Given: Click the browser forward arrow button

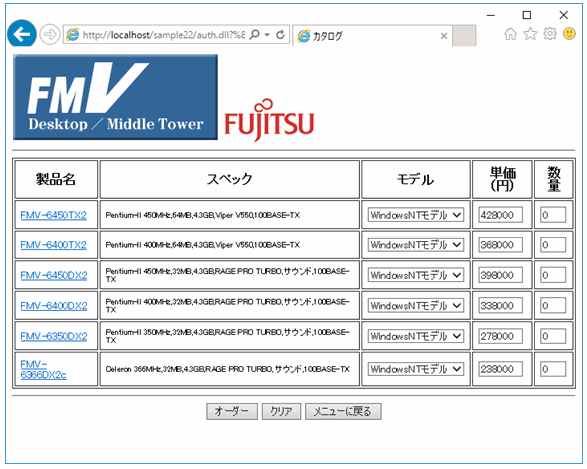Looking at the screenshot, I should (49, 35).
